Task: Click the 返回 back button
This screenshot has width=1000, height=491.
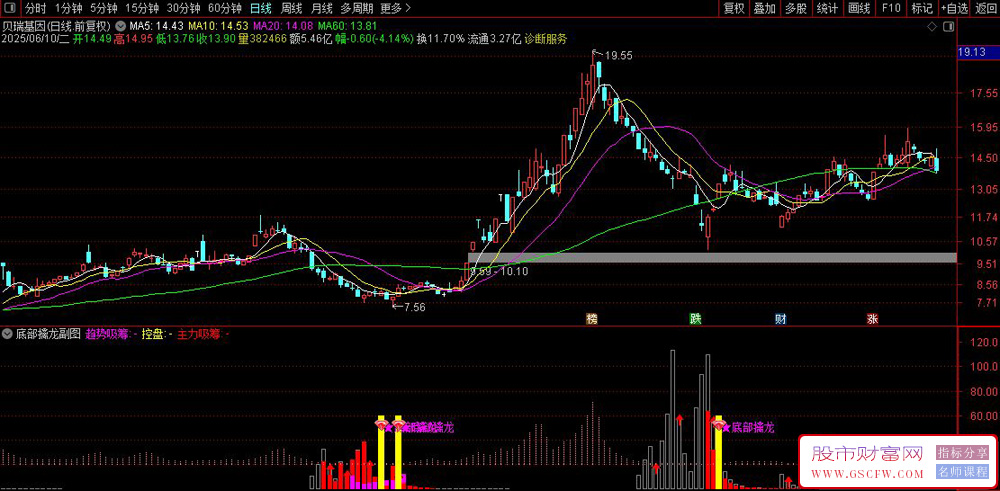Action: 985,9
